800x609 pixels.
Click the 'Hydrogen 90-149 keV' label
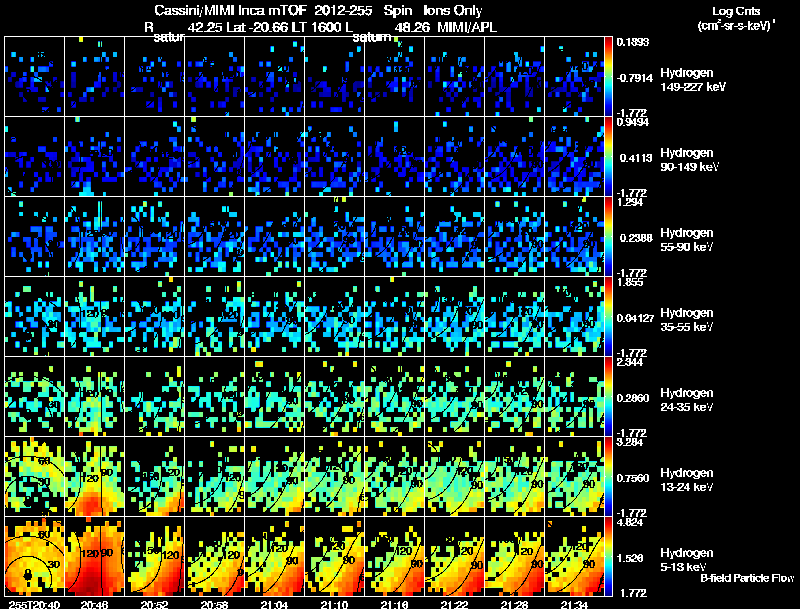(x=690, y=160)
